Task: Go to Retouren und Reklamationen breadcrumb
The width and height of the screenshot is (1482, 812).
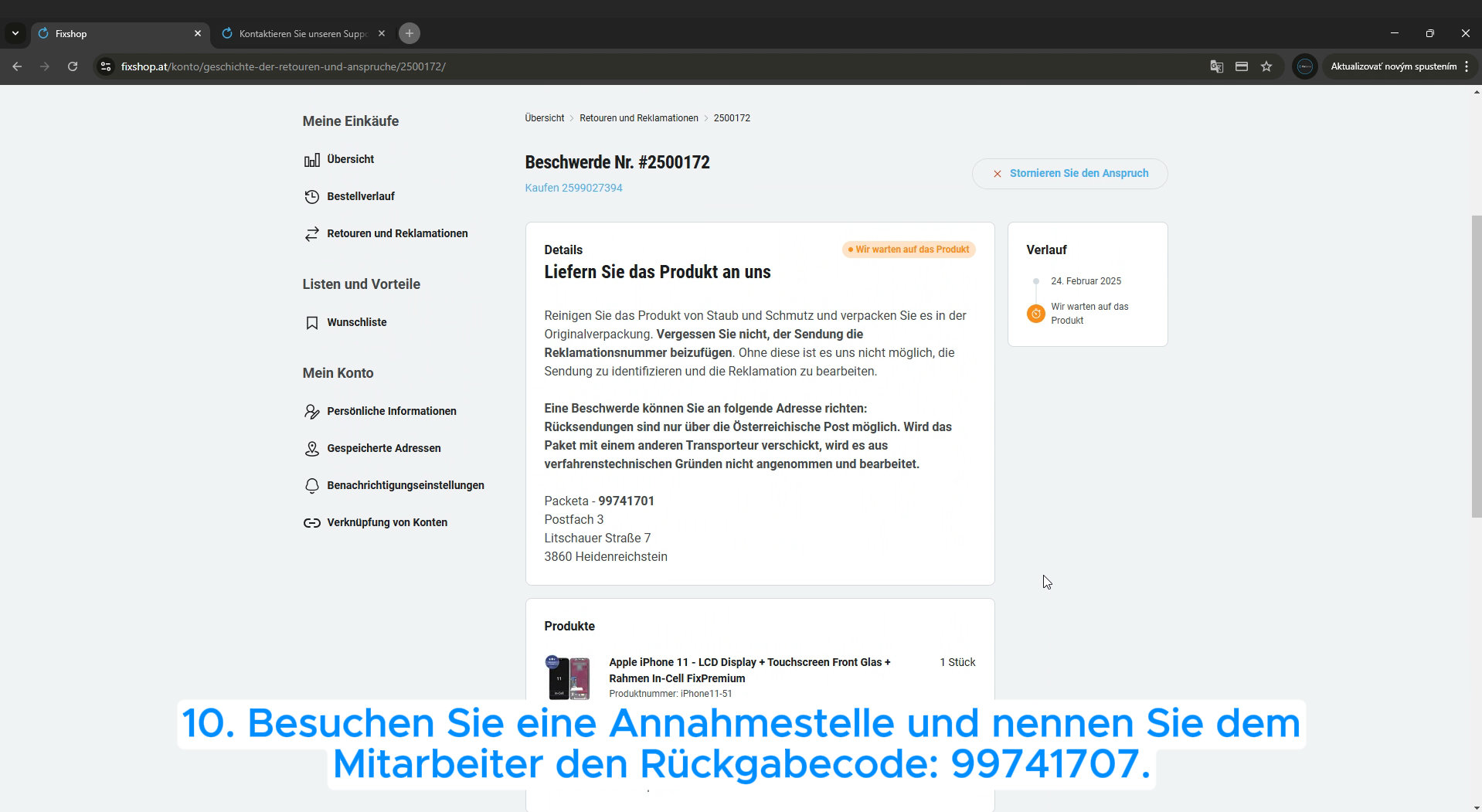Action: (638, 118)
